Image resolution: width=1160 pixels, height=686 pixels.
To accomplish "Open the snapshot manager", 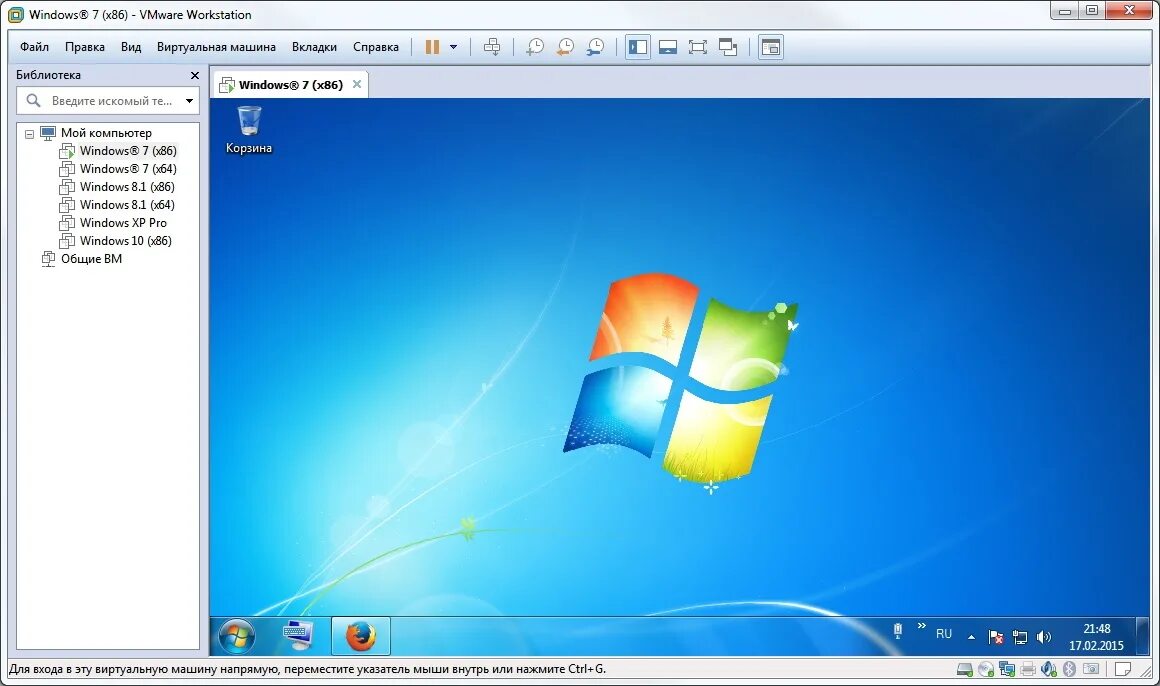I will point(596,47).
